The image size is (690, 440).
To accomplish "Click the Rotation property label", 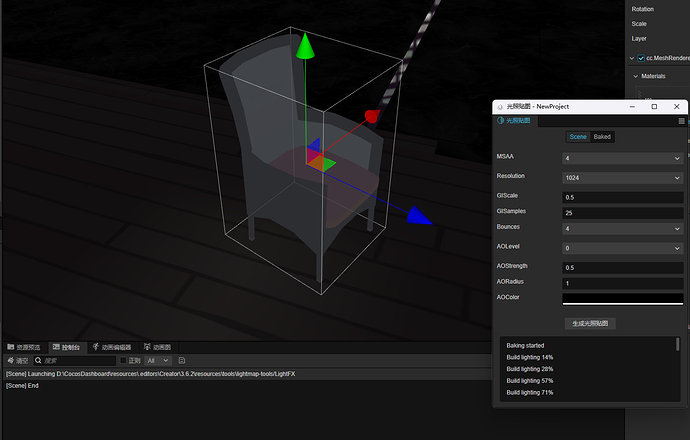I will point(642,9).
